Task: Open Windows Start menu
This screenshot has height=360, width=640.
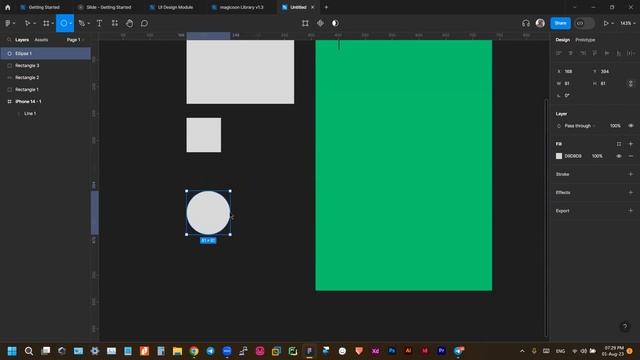Action: [12, 351]
